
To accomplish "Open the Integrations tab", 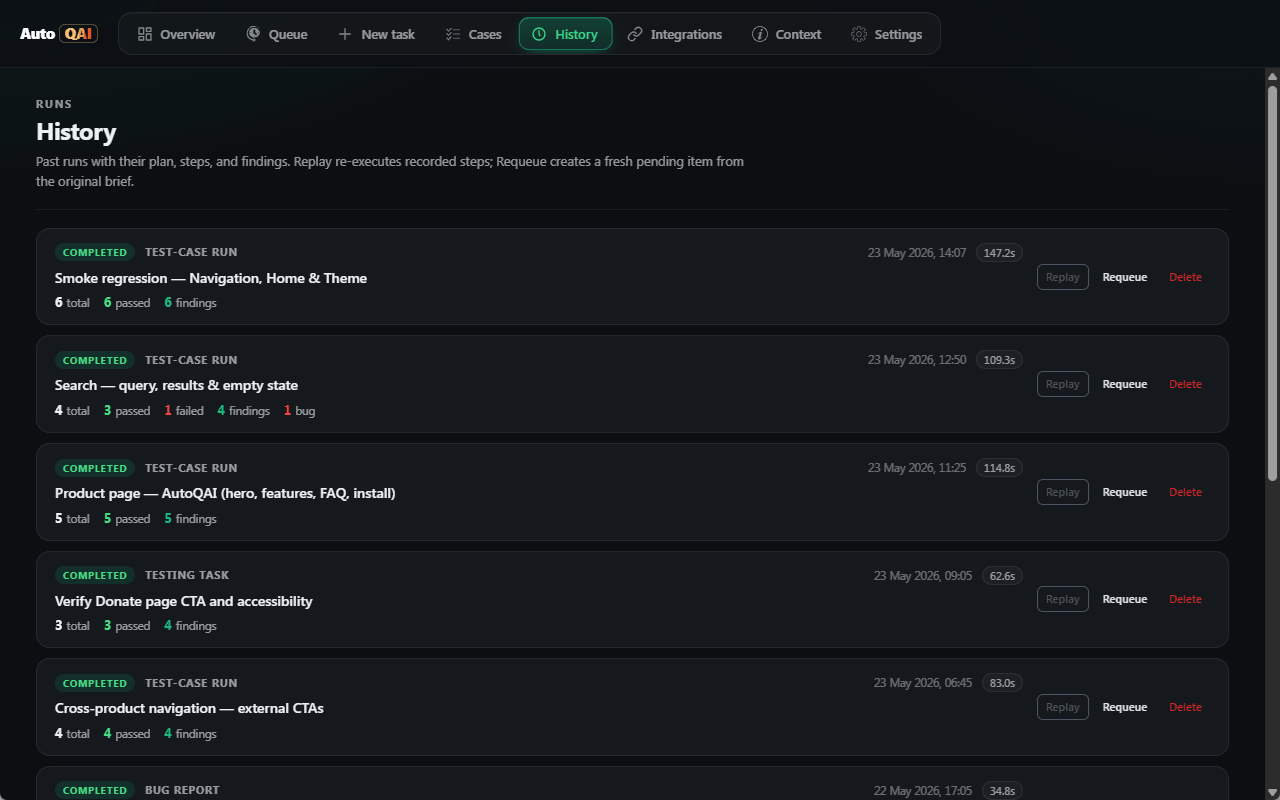I will click(675, 34).
